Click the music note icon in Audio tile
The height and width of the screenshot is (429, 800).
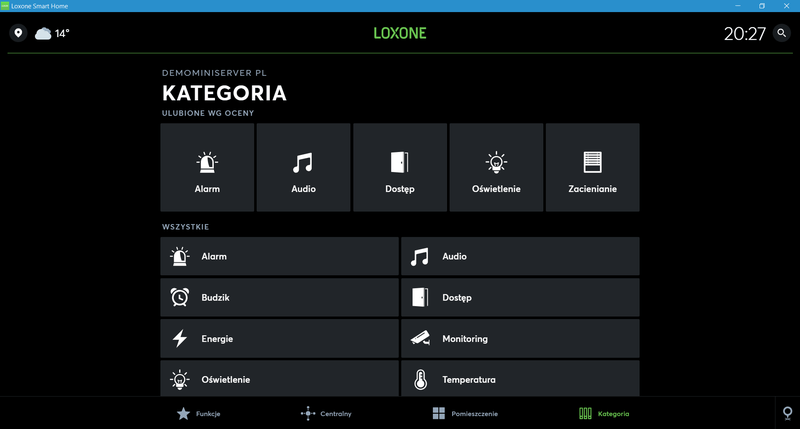303,163
